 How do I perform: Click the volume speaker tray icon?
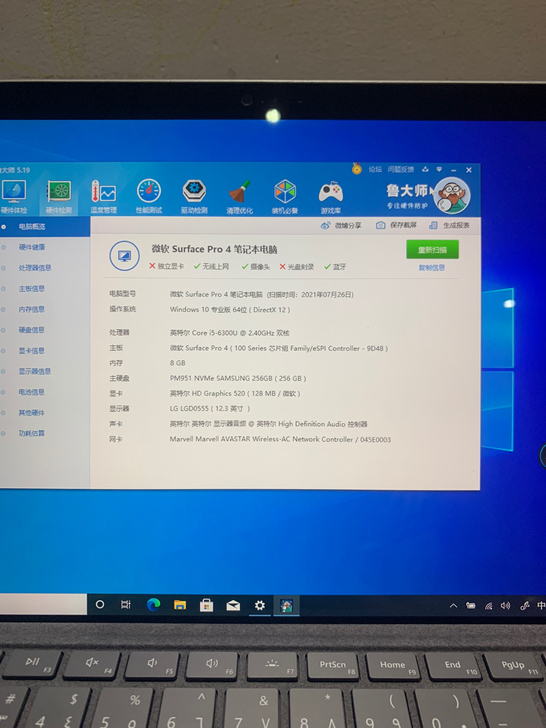[x=505, y=606]
